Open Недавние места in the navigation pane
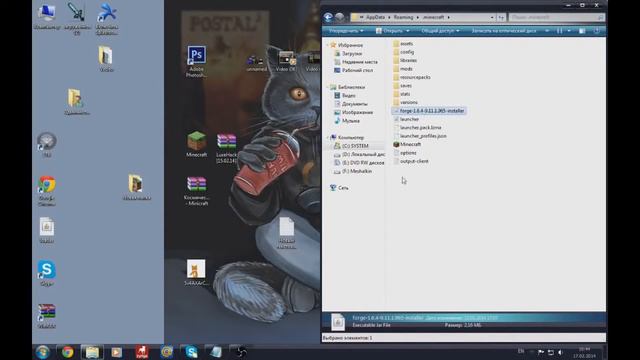This screenshot has height=360, width=640. [x=360, y=62]
